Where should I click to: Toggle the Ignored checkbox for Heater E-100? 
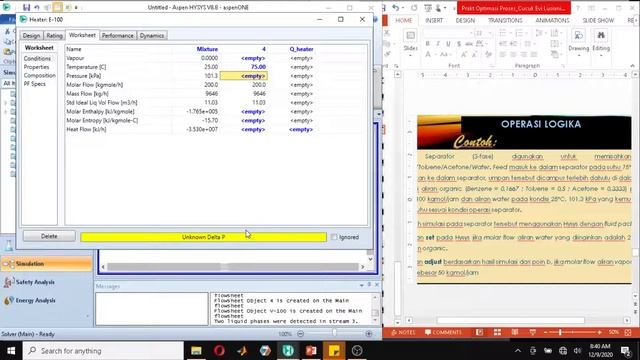click(334, 237)
